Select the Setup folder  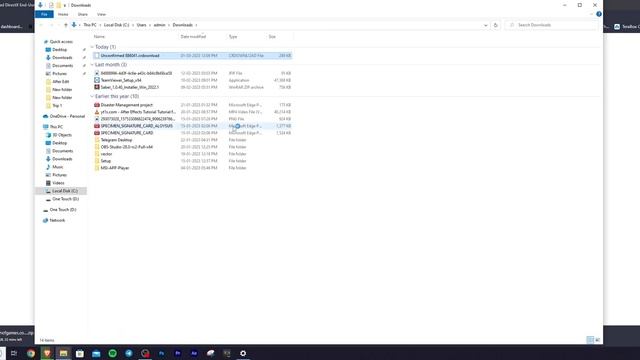coord(192,161)
